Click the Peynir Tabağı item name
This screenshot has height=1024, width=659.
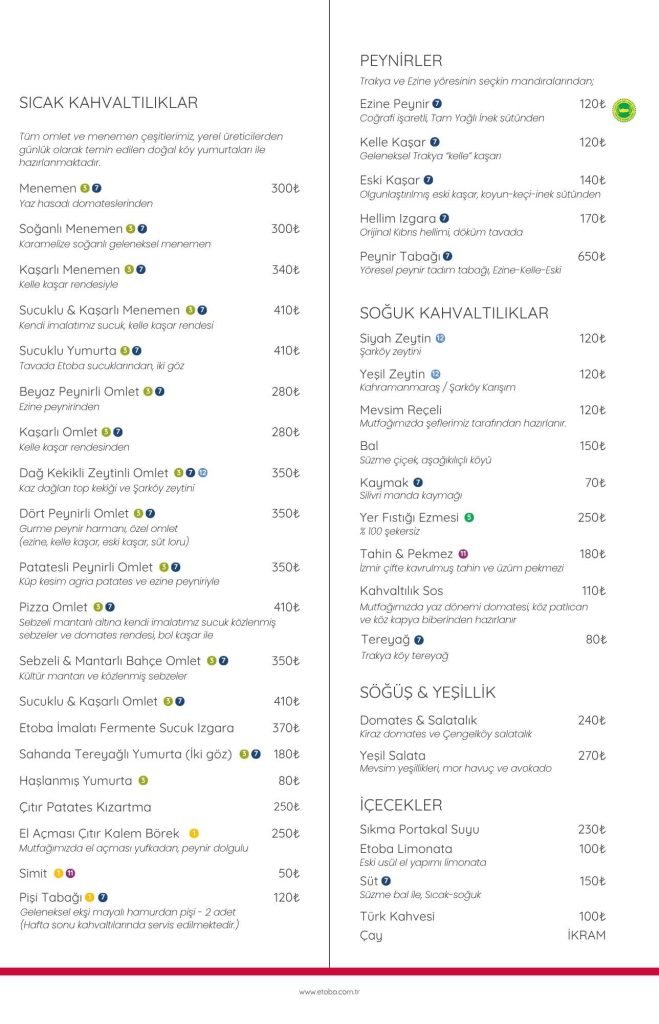[400, 257]
